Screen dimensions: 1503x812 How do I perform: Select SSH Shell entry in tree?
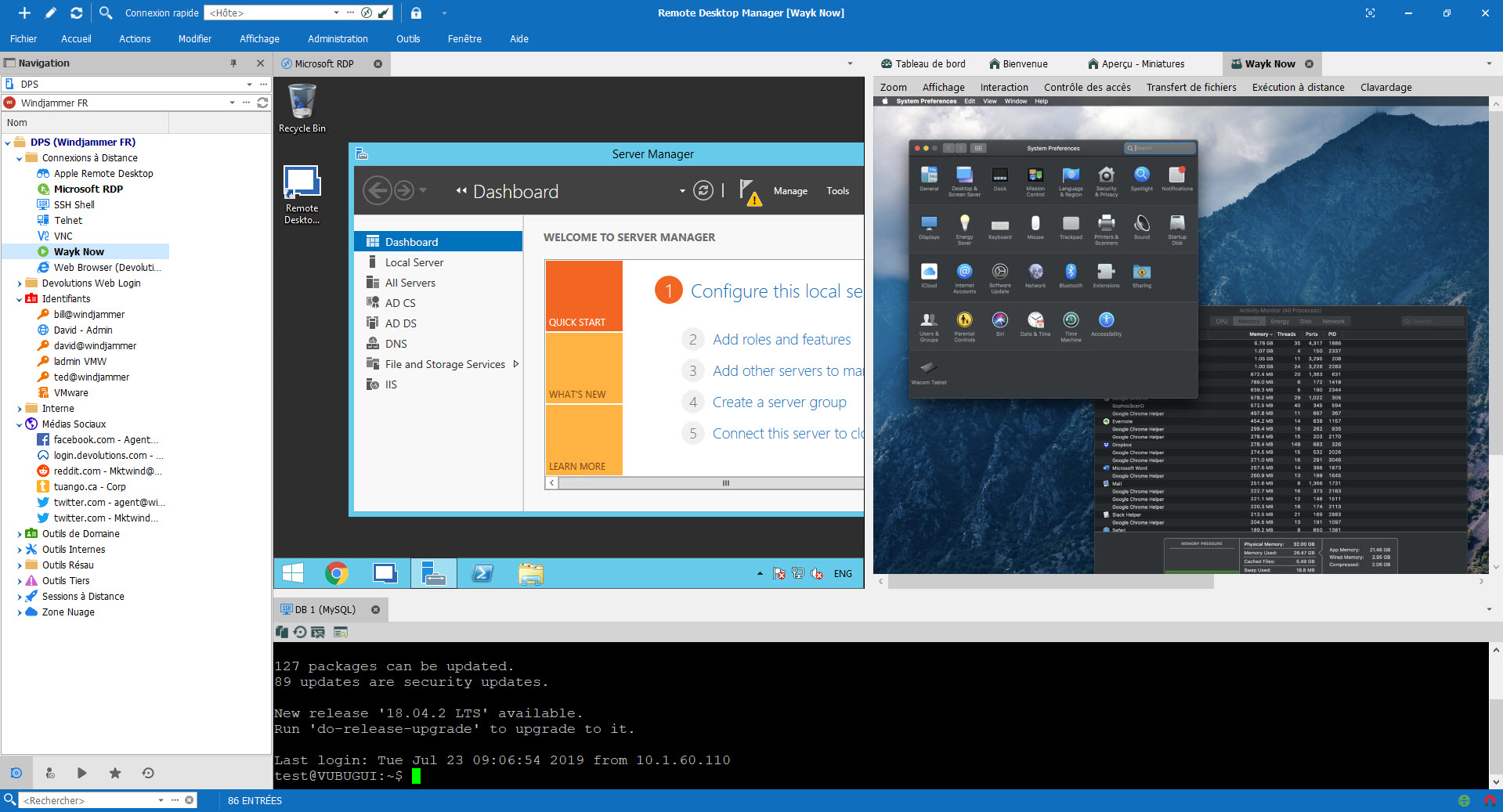click(74, 204)
